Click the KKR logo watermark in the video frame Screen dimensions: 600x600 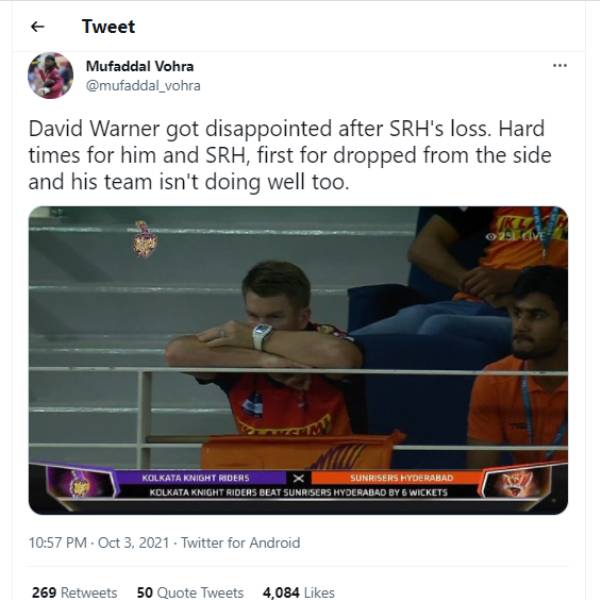(x=145, y=239)
